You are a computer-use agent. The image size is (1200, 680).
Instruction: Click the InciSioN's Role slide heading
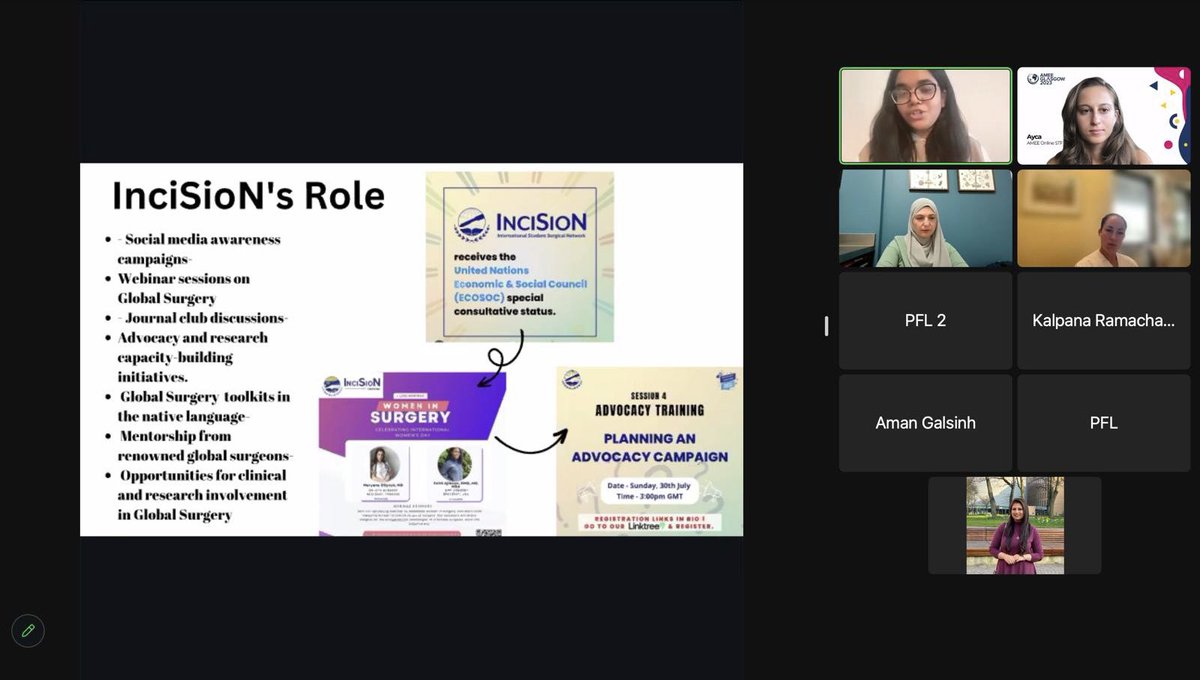tap(248, 196)
